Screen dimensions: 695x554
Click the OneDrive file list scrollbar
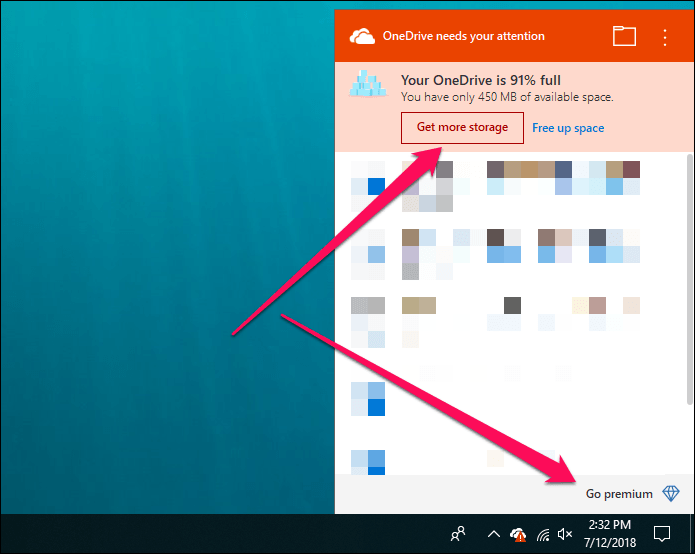689,279
